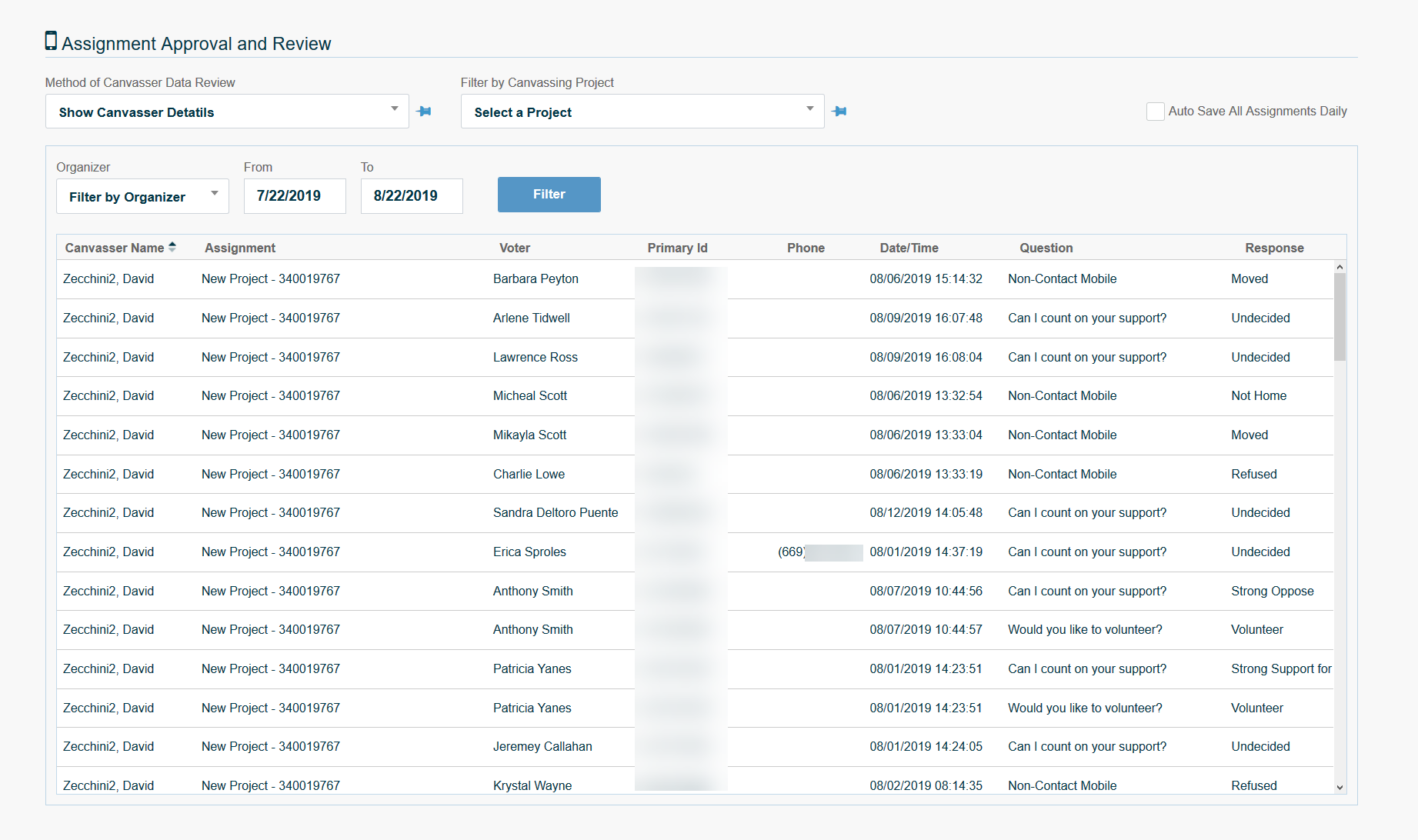
Task: Click Anthony Smith's Volunteer response
Action: click(1256, 629)
